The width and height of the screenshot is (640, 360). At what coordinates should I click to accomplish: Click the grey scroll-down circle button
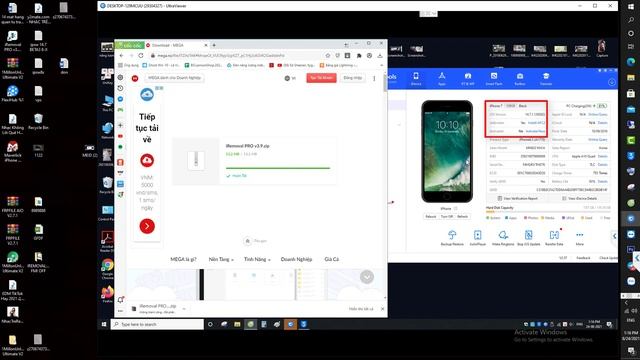[367, 277]
